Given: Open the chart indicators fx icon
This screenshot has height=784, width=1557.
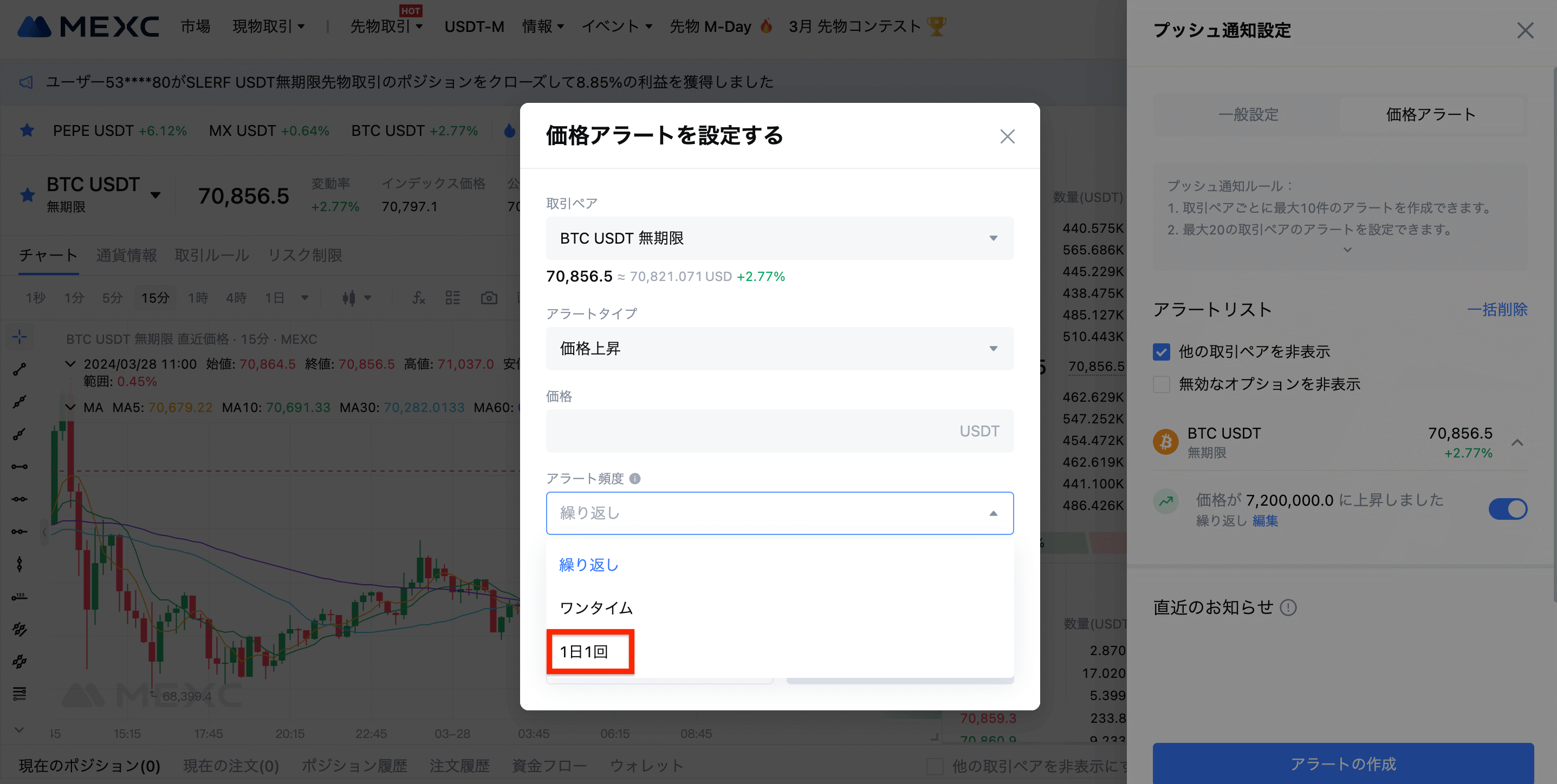Looking at the screenshot, I should pos(418,298).
